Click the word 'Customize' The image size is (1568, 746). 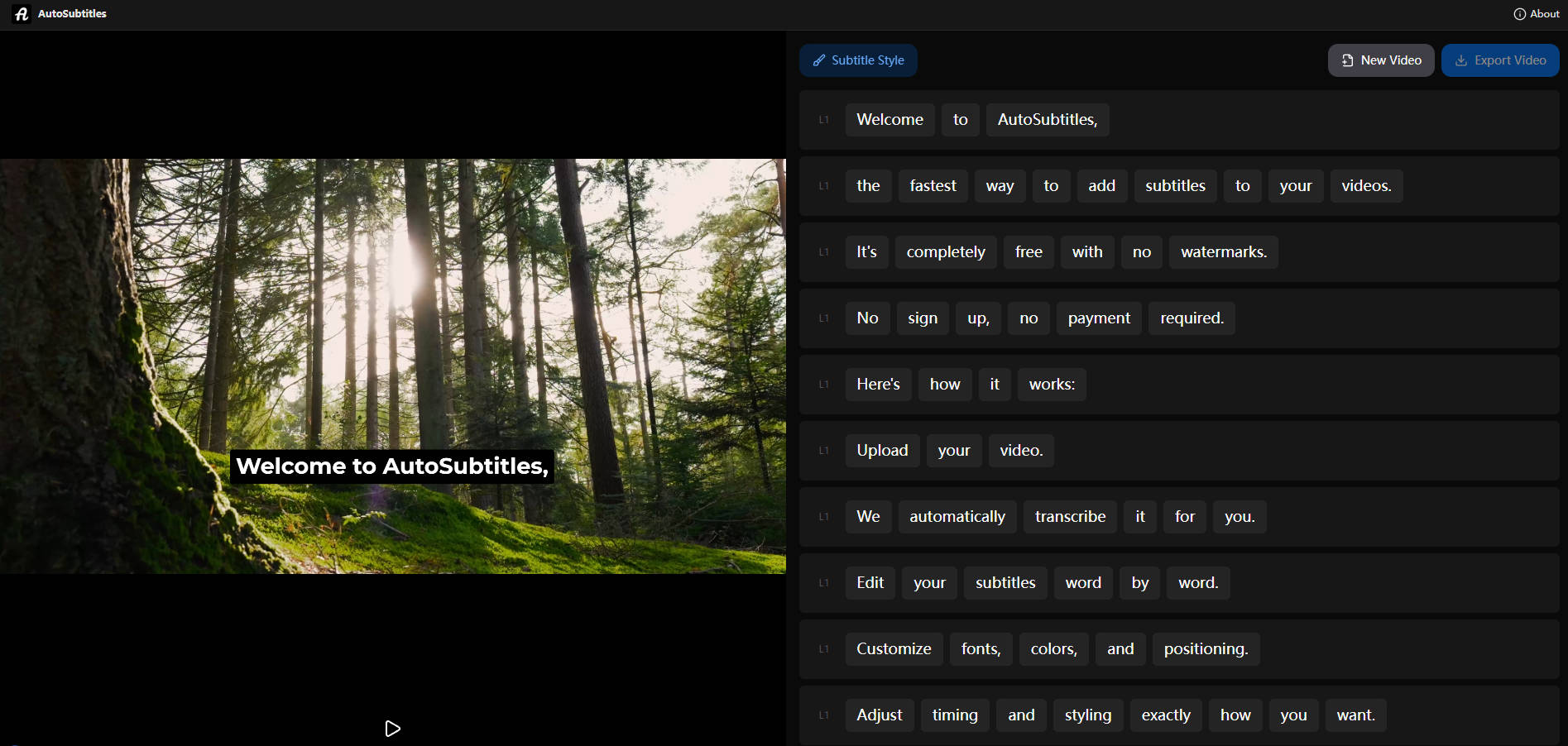[894, 648]
